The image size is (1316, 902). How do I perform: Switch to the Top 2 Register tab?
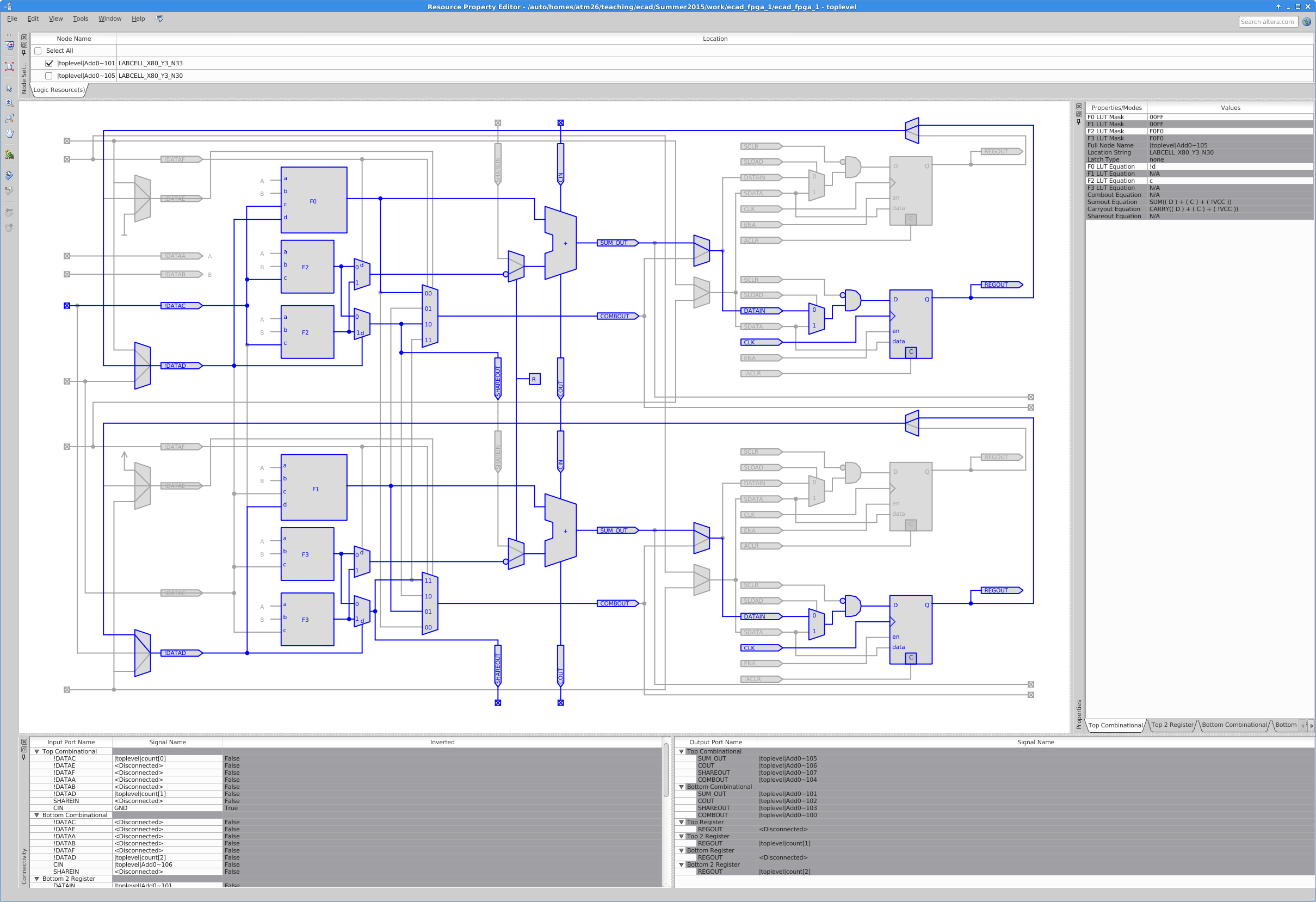coord(1172,725)
